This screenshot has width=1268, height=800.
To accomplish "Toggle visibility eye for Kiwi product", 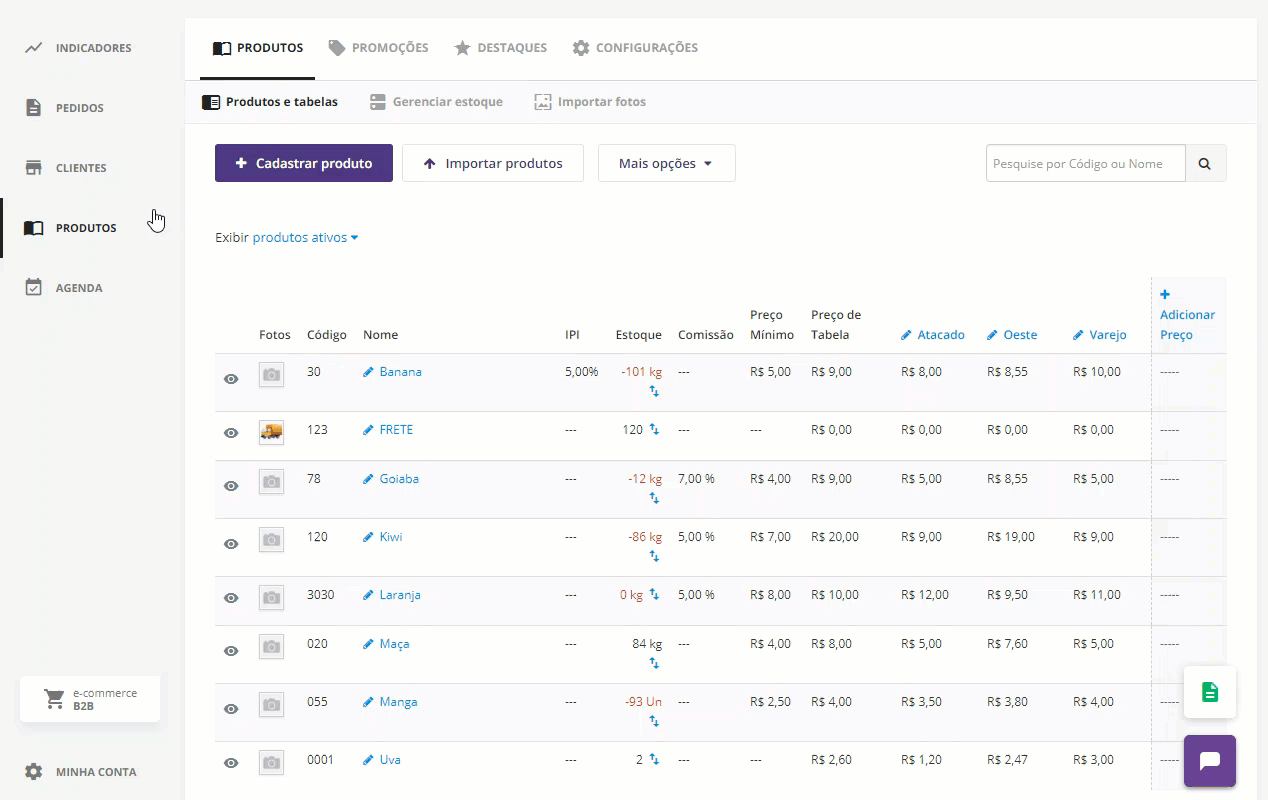I will pyautogui.click(x=231, y=544).
